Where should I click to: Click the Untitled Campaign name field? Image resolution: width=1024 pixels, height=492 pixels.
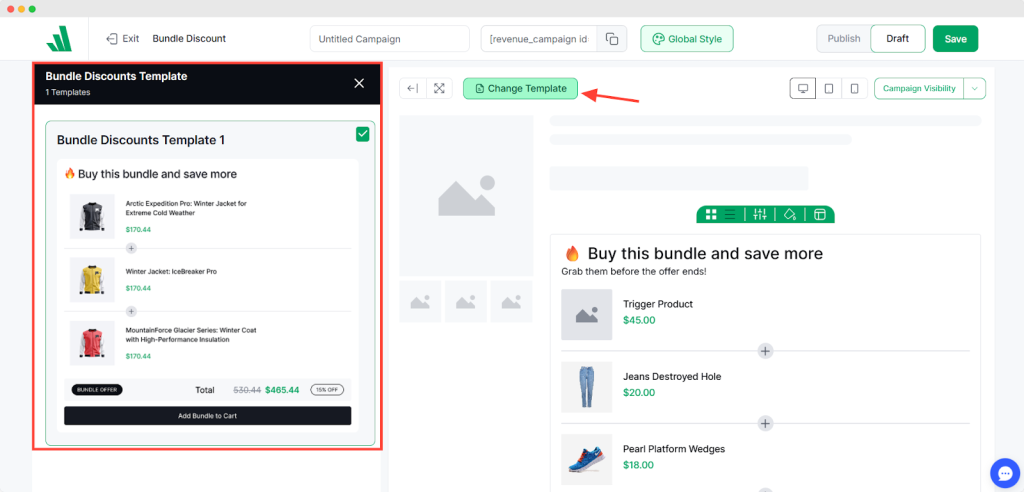(389, 39)
